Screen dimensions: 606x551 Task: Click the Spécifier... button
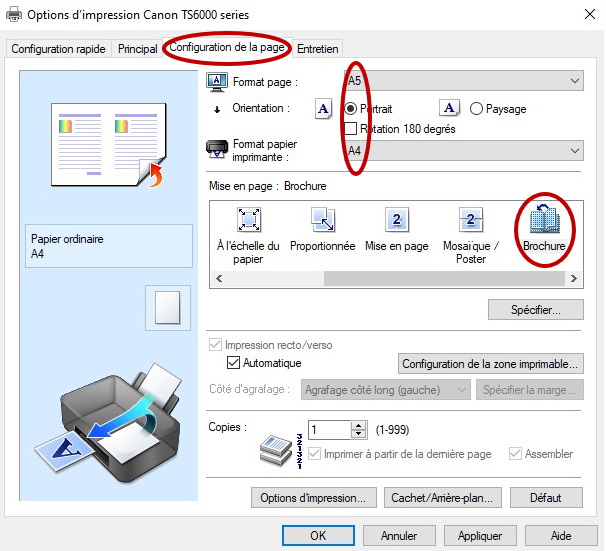[536, 310]
